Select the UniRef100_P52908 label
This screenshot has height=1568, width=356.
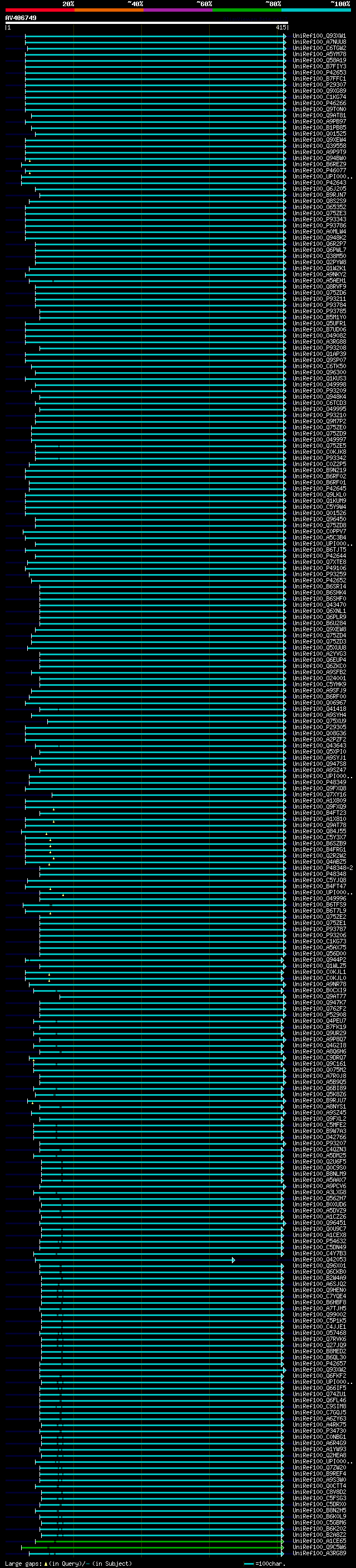(x=319, y=1015)
